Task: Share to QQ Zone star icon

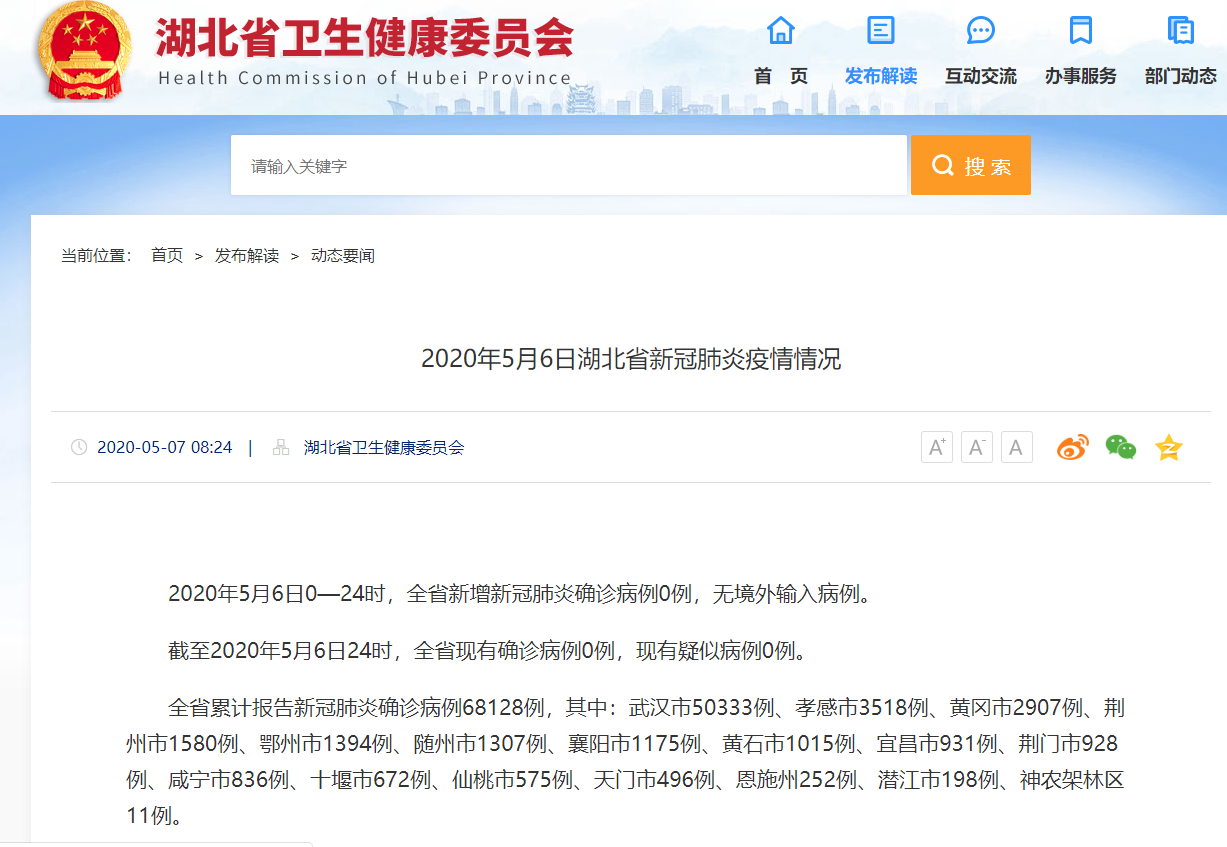Action: [x=1168, y=448]
